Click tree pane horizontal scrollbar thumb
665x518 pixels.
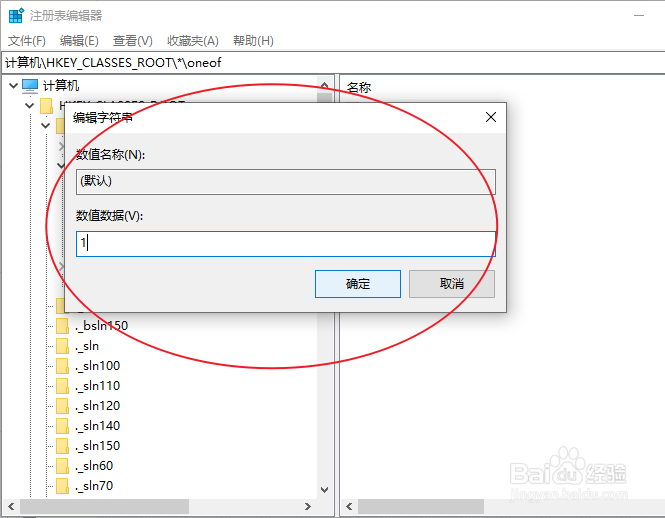pyautogui.click(x=104, y=507)
